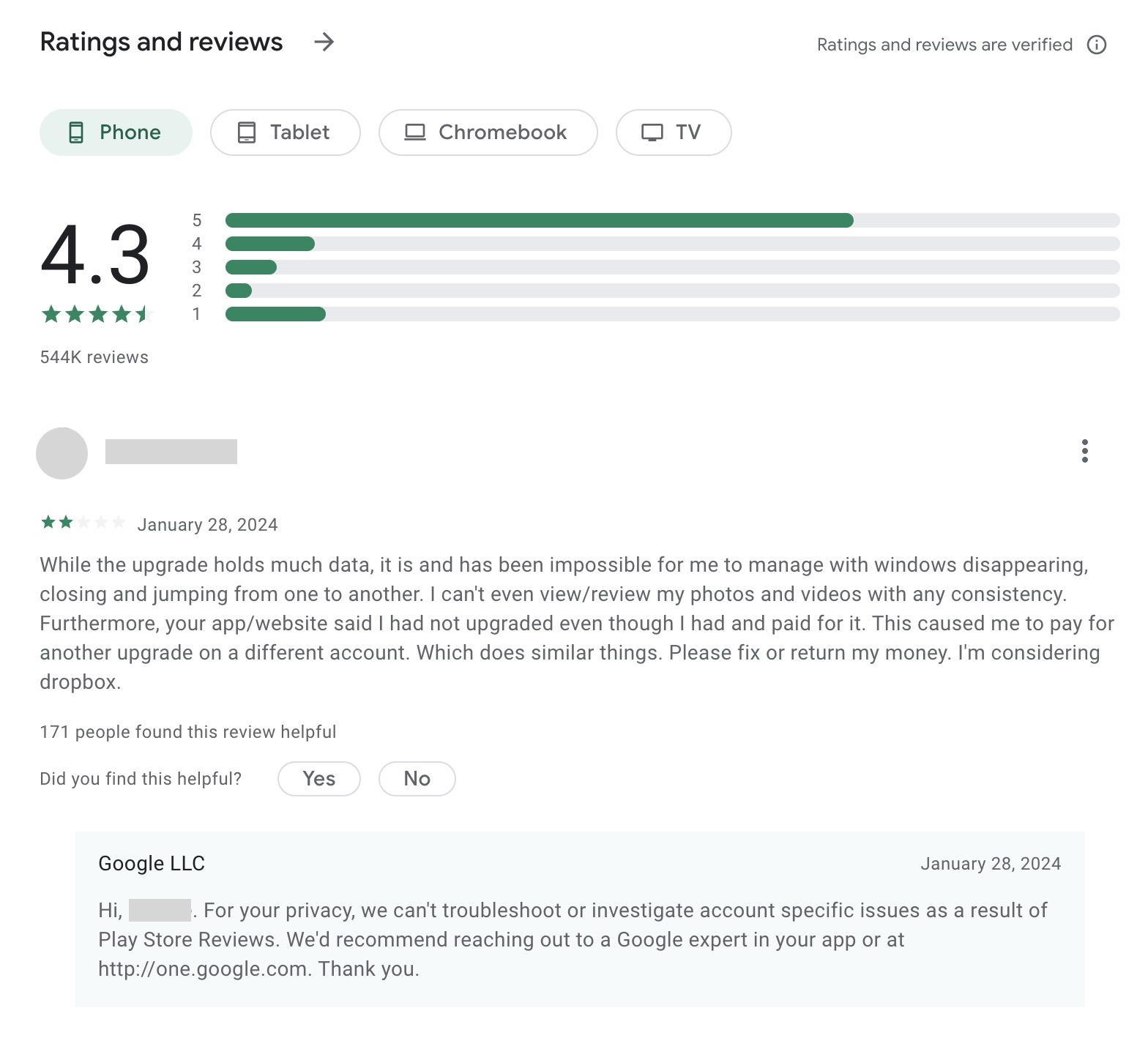Activate the Chromebook reviews filter

coord(488,132)
